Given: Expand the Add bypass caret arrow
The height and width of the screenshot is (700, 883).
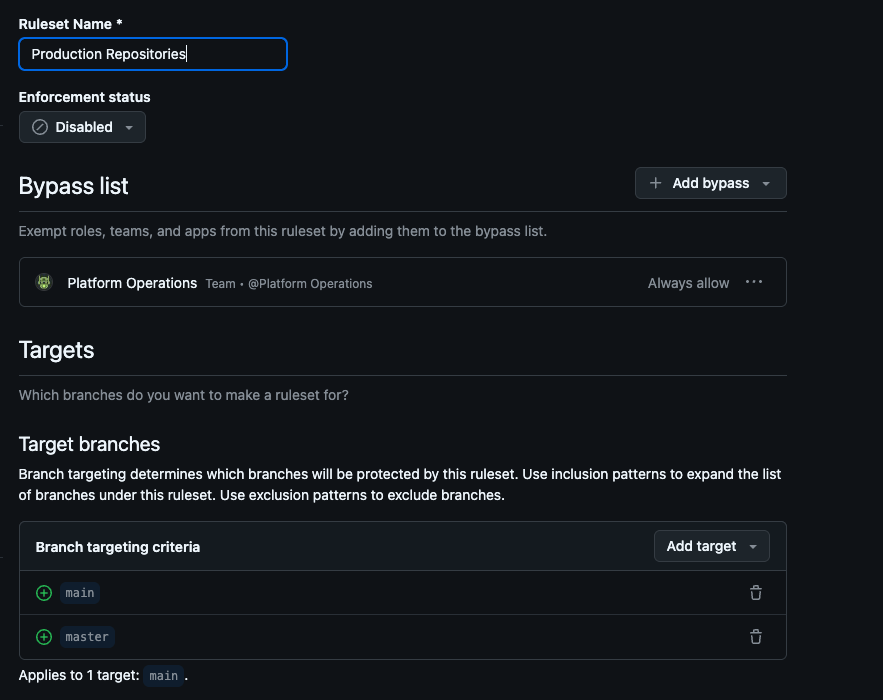Looking at the screenshot, I should (x=766, y=184).
